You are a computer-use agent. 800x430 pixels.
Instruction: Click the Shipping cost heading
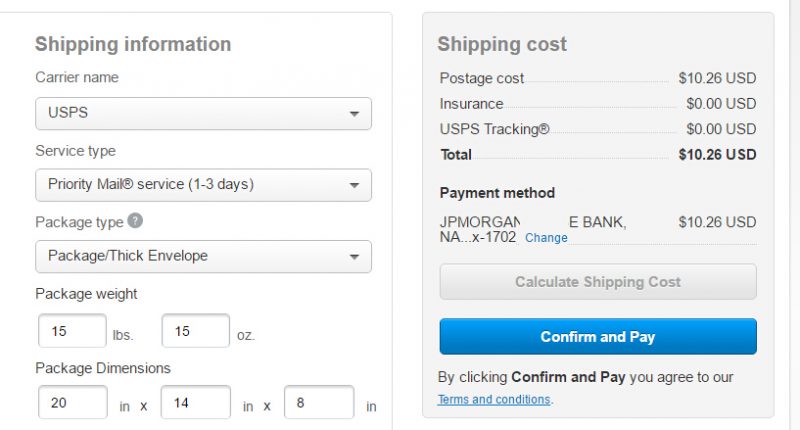point(502,44)
